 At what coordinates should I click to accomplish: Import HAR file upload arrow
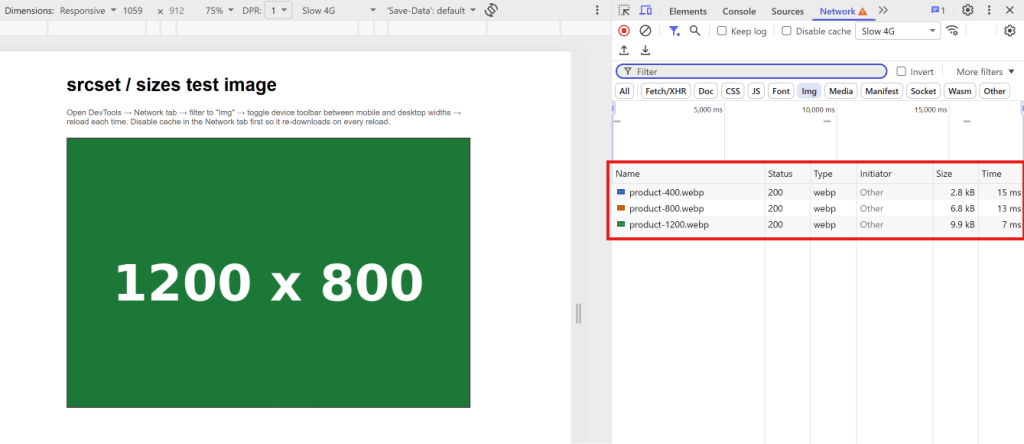(x=624, y=50)
